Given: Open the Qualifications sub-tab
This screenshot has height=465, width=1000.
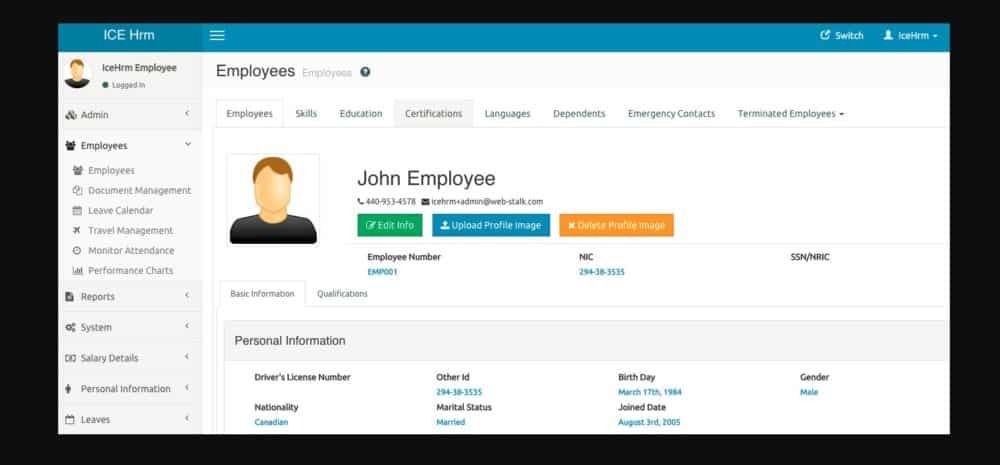Looking at the screenshot, I should 342,294.
